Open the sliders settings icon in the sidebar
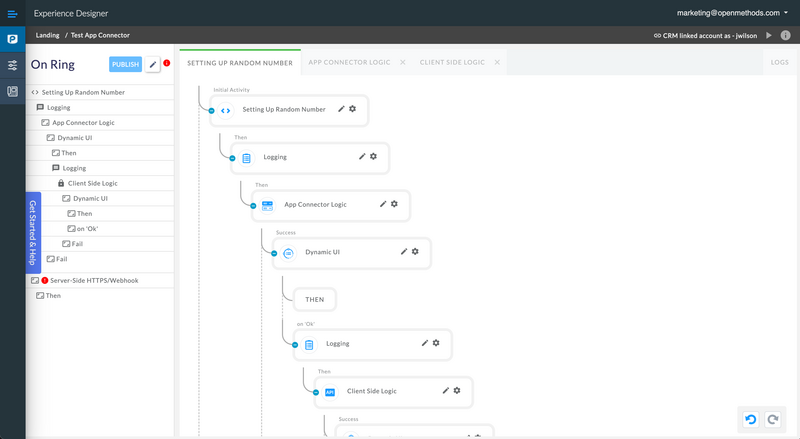Image resolution: width=800 pixels, height=439 pixels. click(12, 65)
